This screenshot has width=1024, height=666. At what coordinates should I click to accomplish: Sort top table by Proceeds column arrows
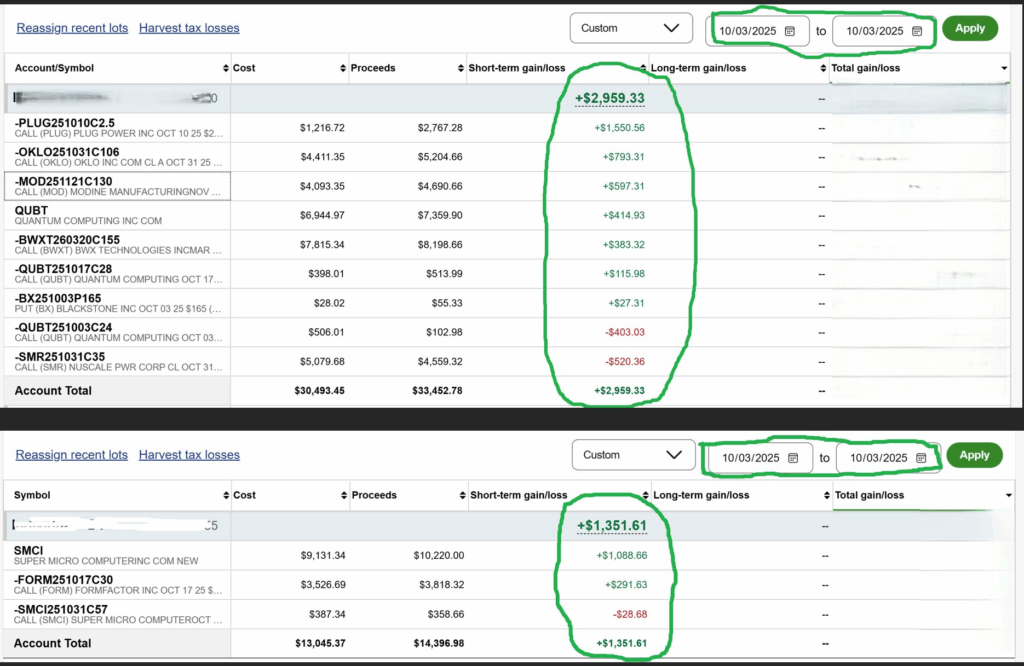click(460, 68)
